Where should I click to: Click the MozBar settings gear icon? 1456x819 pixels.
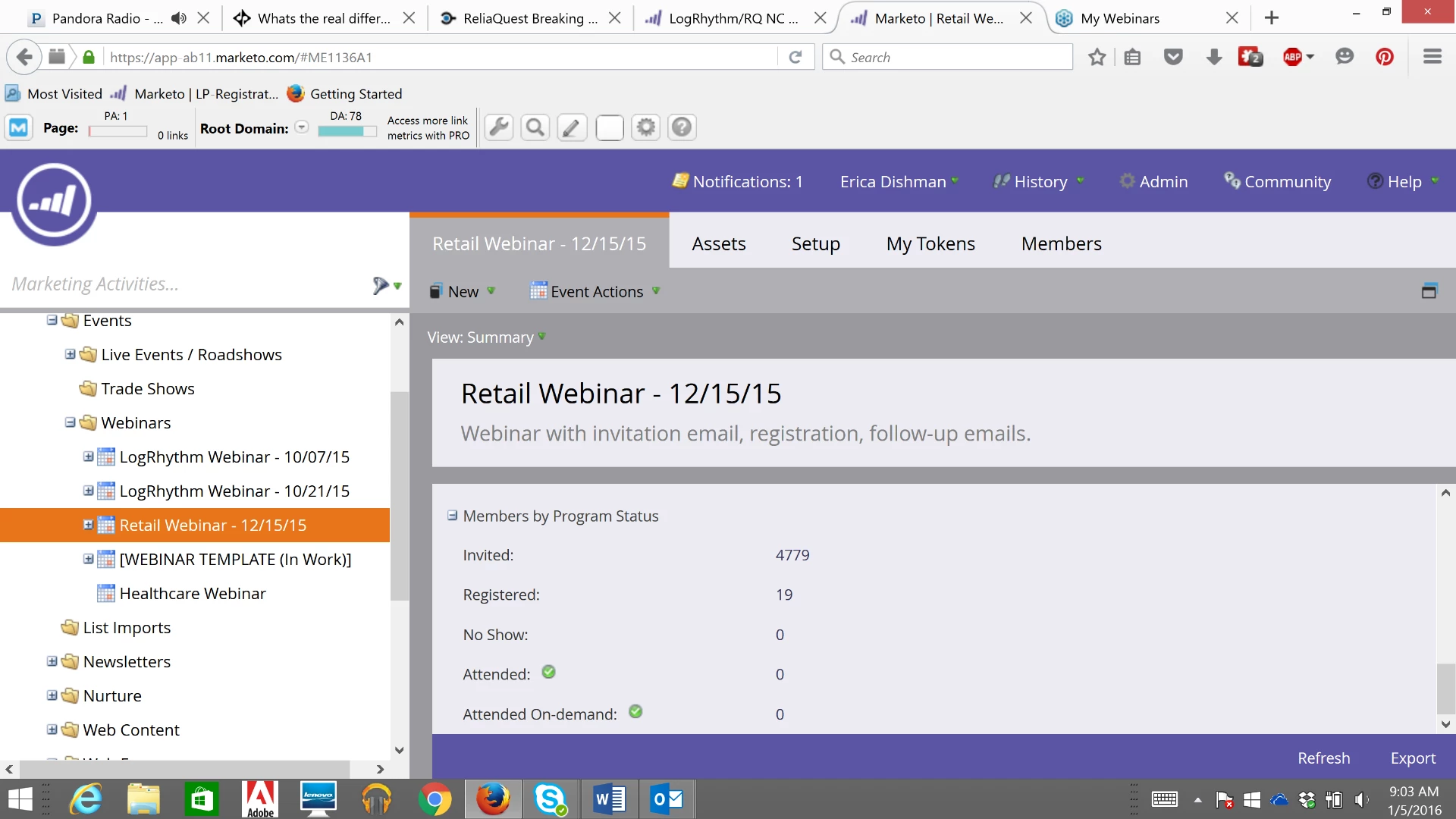coord(645,127)
